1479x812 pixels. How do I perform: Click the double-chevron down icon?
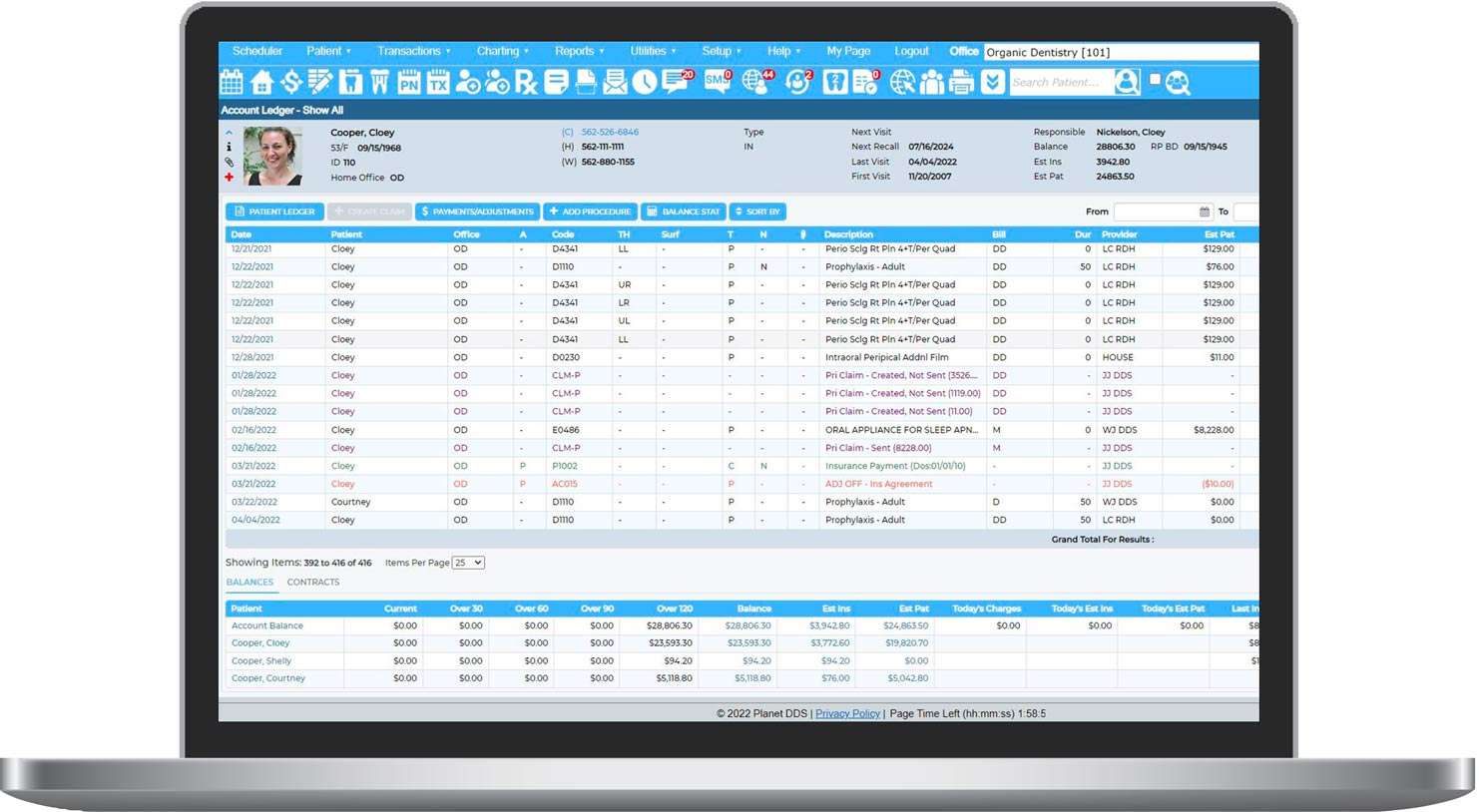coord(992,82)
